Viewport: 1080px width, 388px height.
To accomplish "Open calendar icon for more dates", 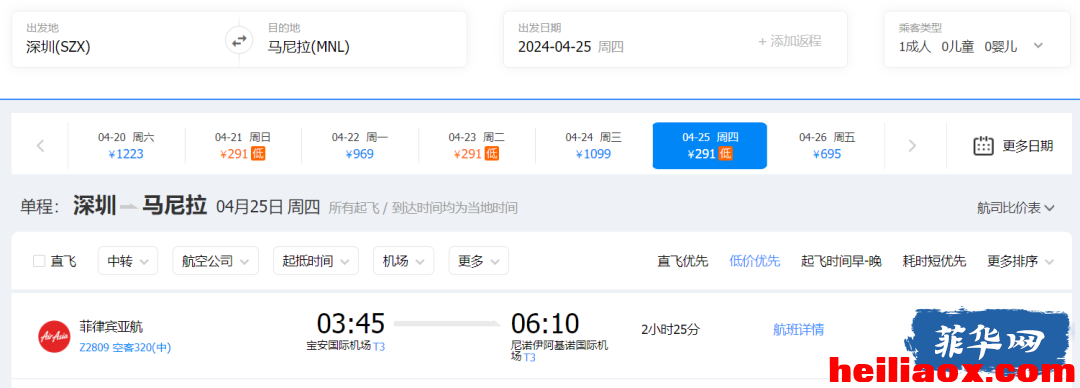I will pyautogui.click(x=983, y=146).
